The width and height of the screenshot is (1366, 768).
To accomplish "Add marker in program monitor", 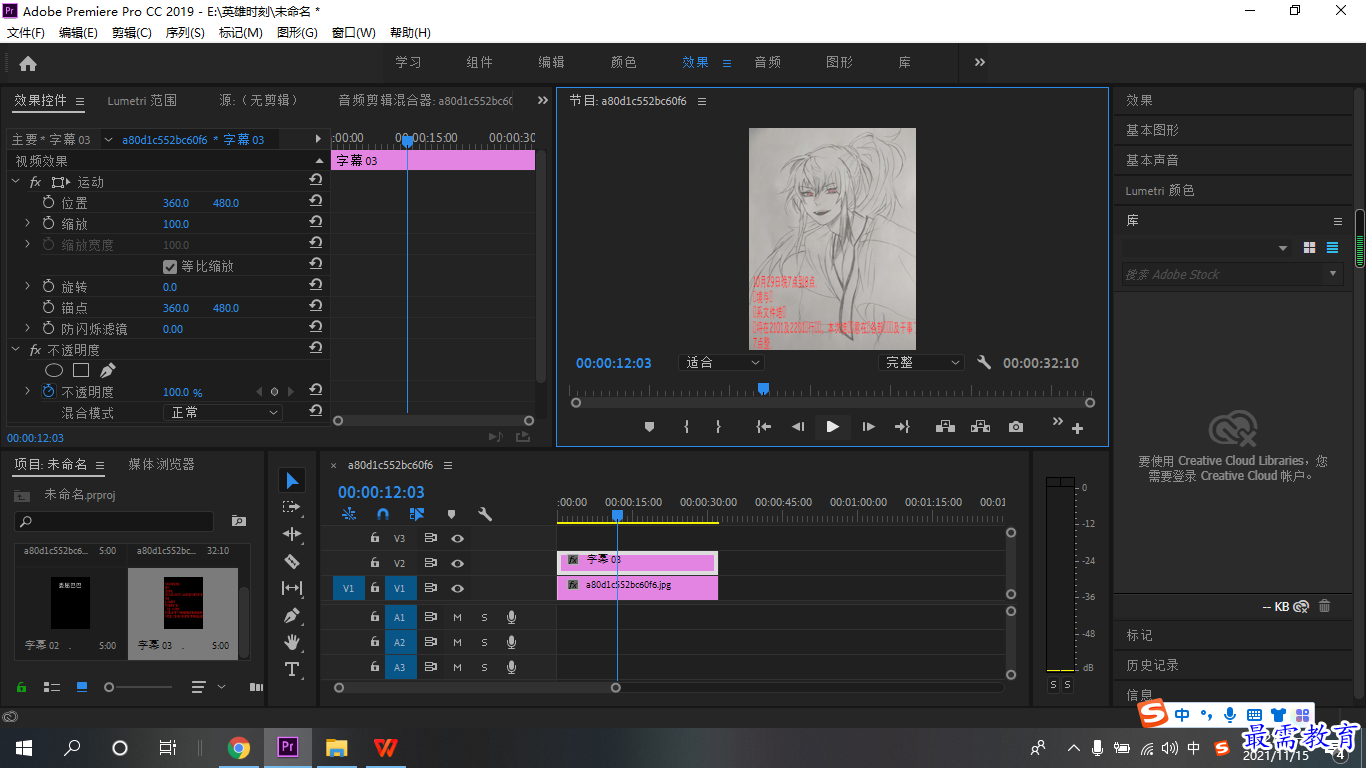I will pos(649,427).
